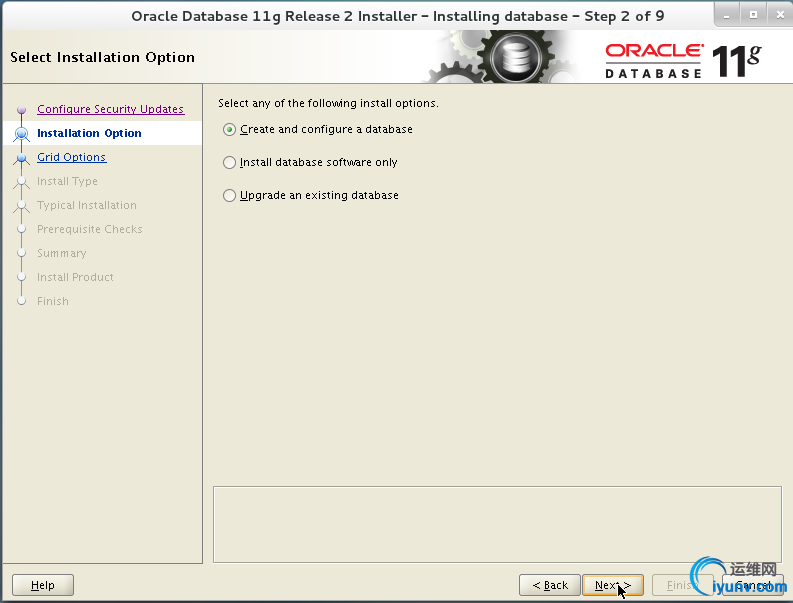Image resolution: width=793 pixels, height=603 pixels.
Task: Go to Grid Options step link
Action: pos(71,157)
